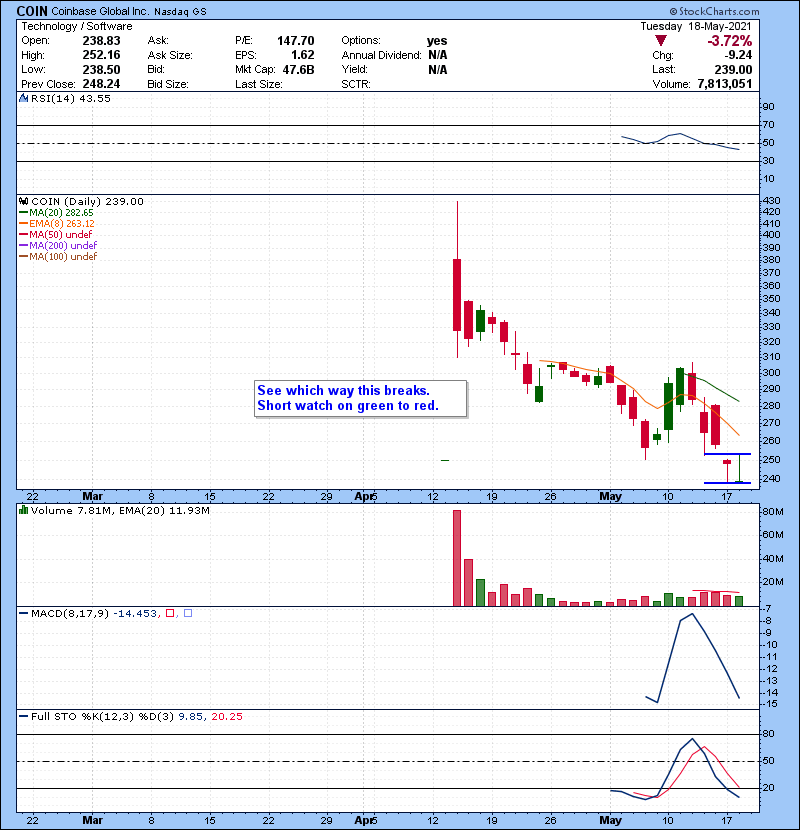Image resolution: width=800 pixels, height=830 pixels.
Task: Click the Nasdaq GS exchange label
Action: pos(181,12)
